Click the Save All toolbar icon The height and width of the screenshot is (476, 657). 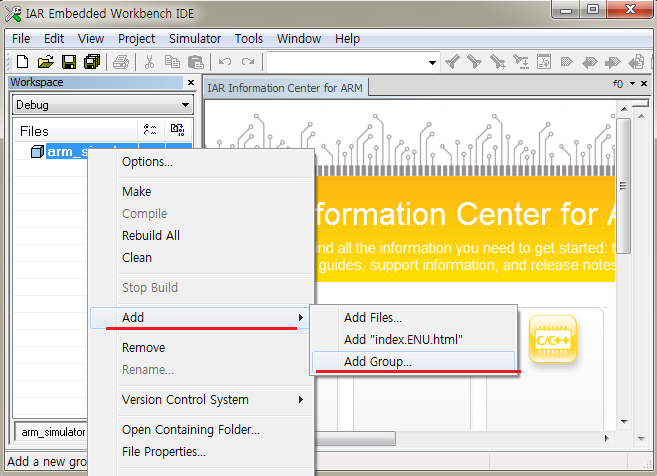click(x=92, y=62)
